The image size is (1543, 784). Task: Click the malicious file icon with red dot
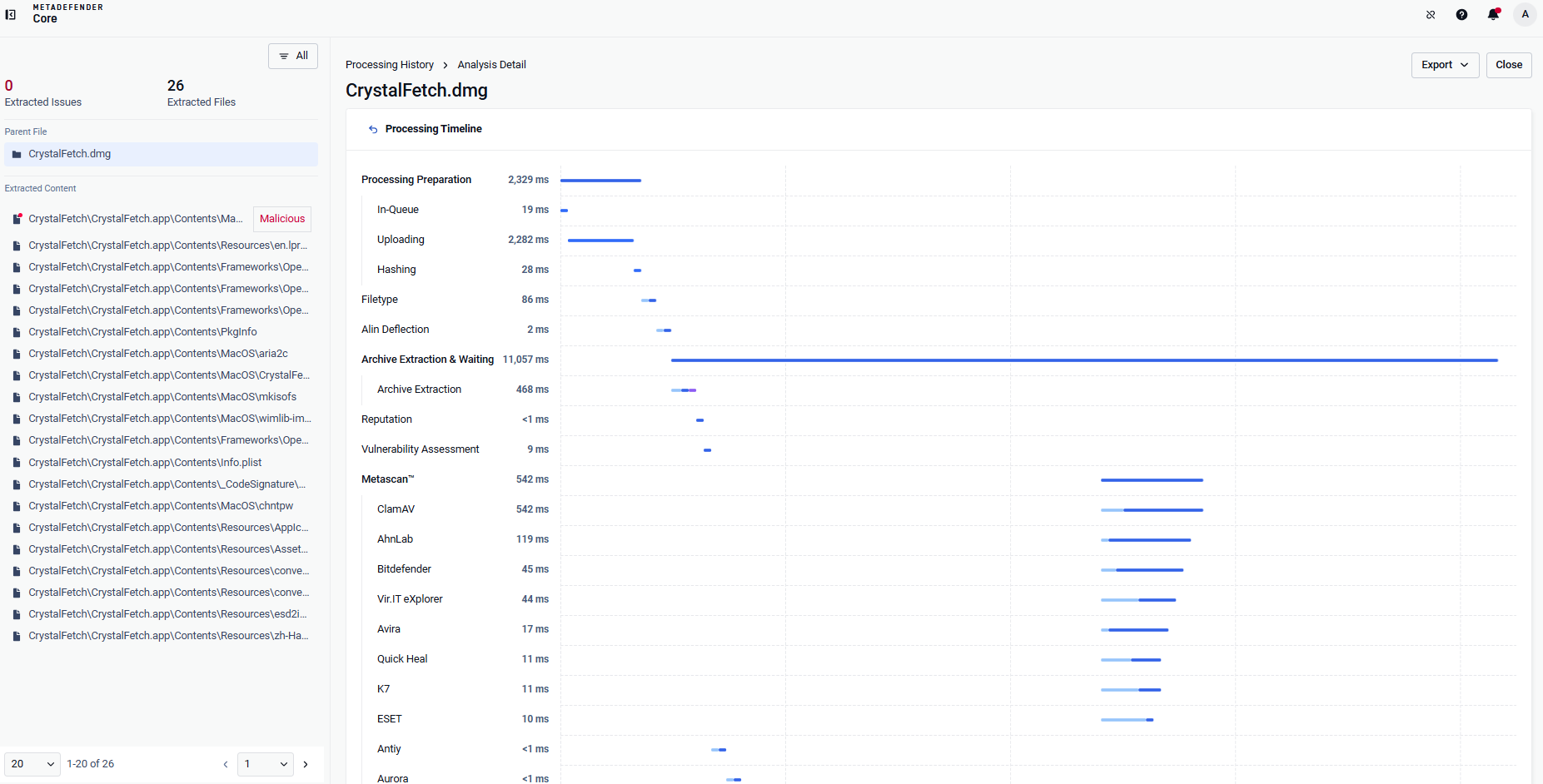pos(17,219)
